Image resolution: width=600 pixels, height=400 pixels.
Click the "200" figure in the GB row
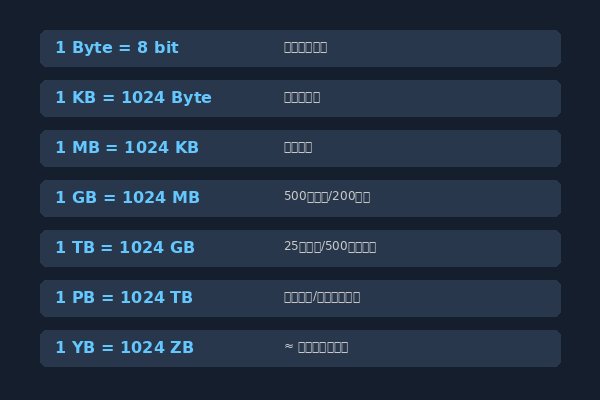tap(343, 196)
